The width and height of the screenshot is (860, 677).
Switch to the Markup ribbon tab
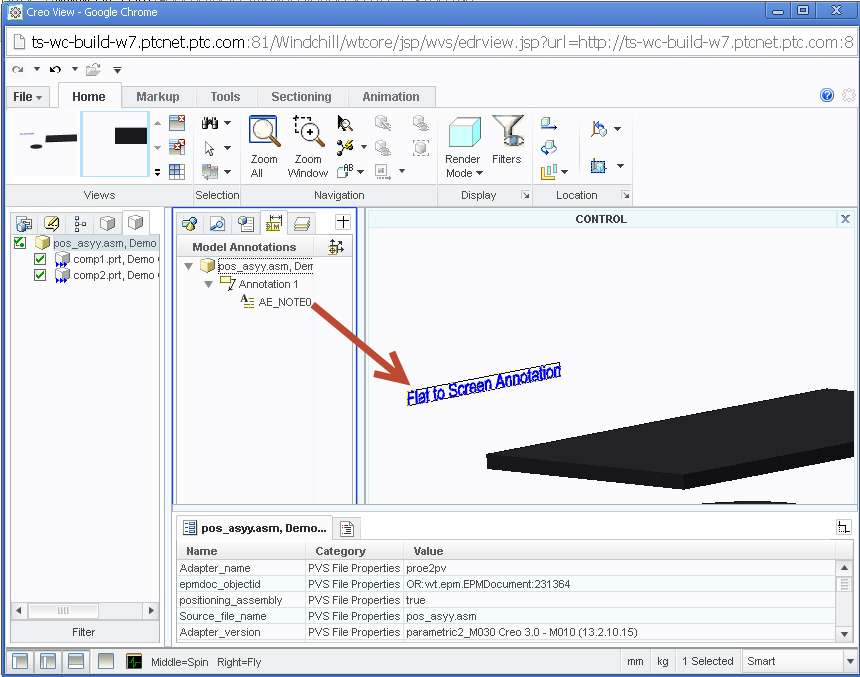[157, 97]
